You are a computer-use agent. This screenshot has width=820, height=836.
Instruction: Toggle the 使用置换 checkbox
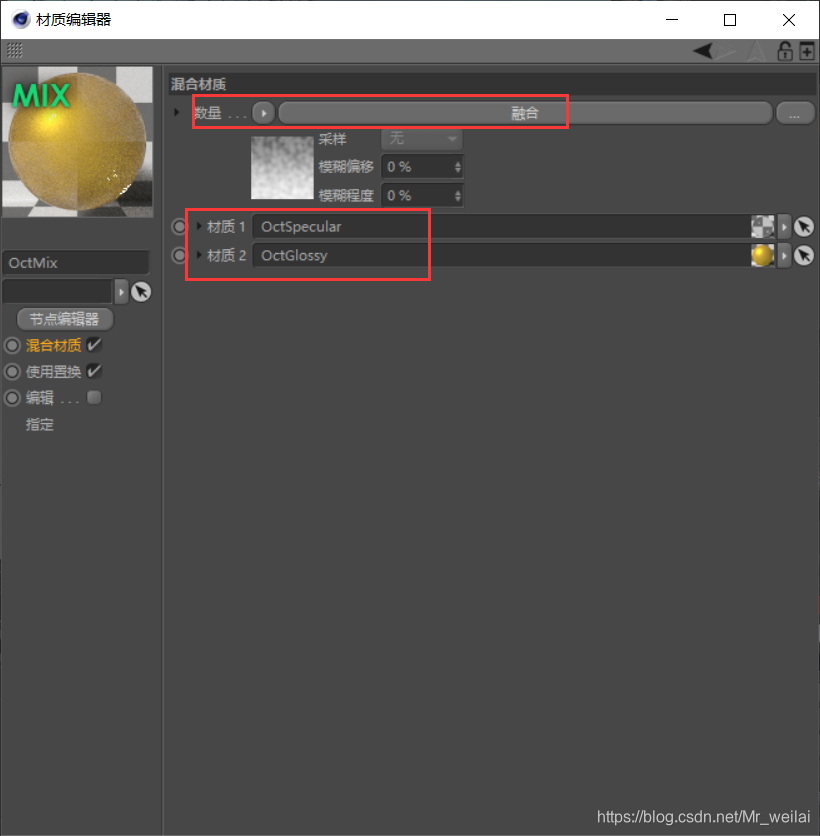click(x=94, y=371)
